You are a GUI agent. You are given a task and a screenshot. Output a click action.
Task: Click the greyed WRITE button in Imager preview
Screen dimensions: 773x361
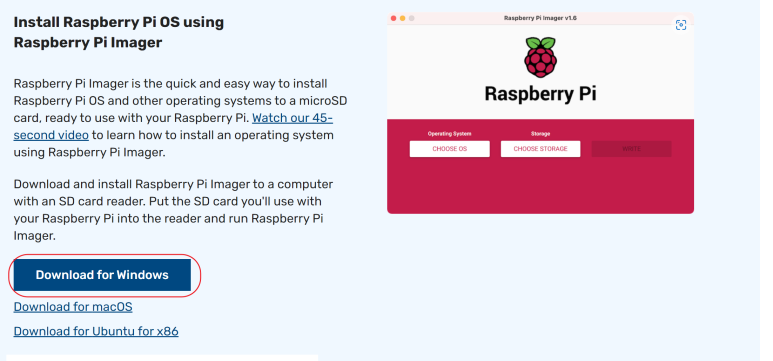click(632, 149)
